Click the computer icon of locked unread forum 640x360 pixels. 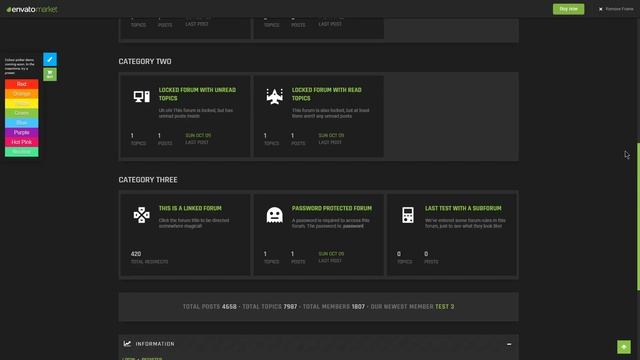coord(142,97)
